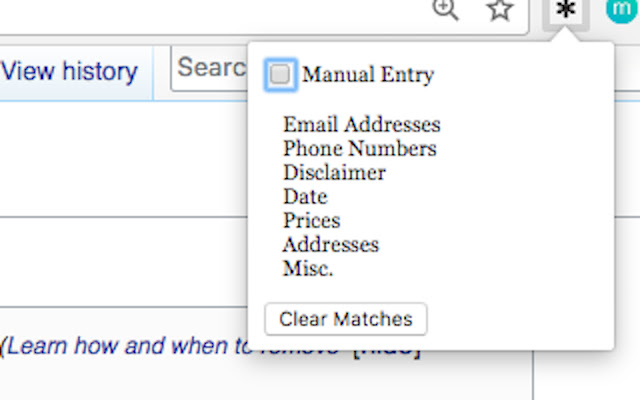Screen dimensions: 640x400
Task: Click the Manual Entry label text
Action: point(368,75)
